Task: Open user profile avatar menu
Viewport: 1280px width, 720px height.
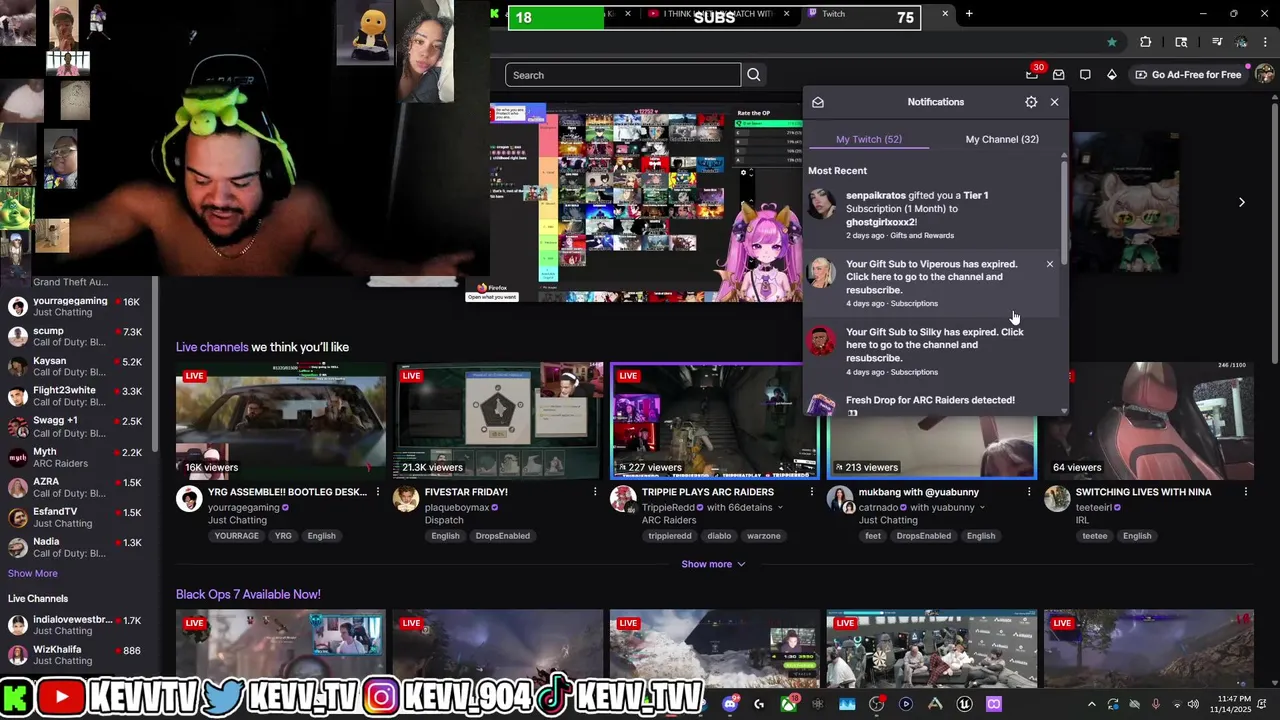Action: pyautogui.click(x=1264, y=74)
